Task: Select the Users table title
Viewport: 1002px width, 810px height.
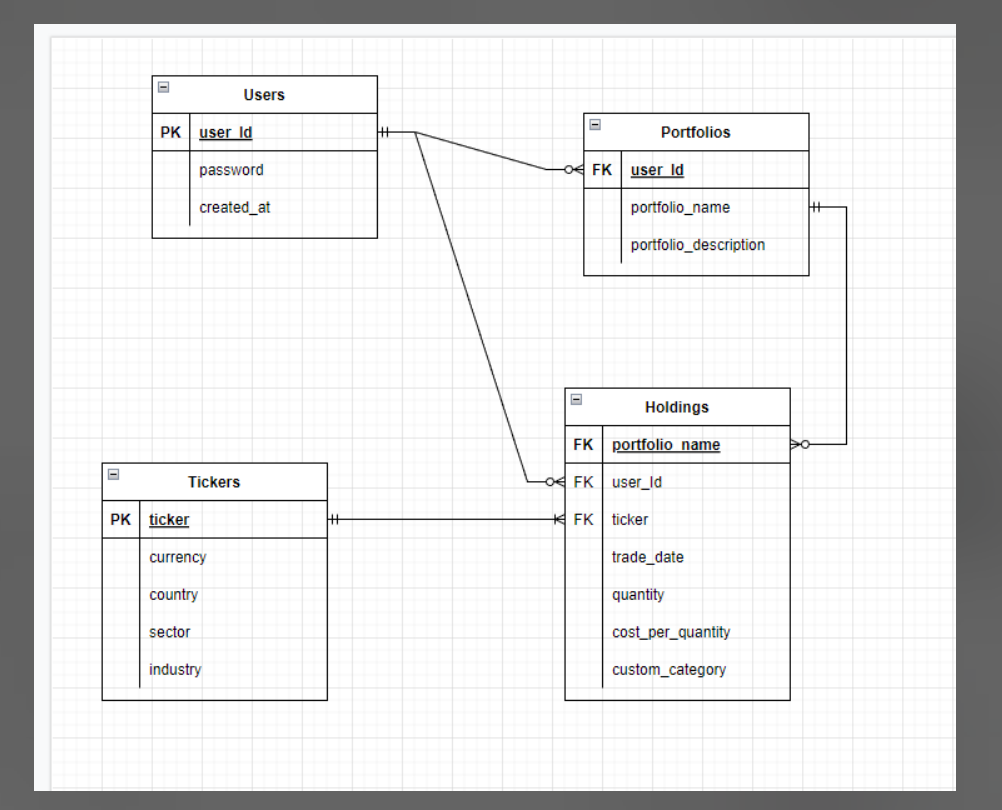Action: 264,95
